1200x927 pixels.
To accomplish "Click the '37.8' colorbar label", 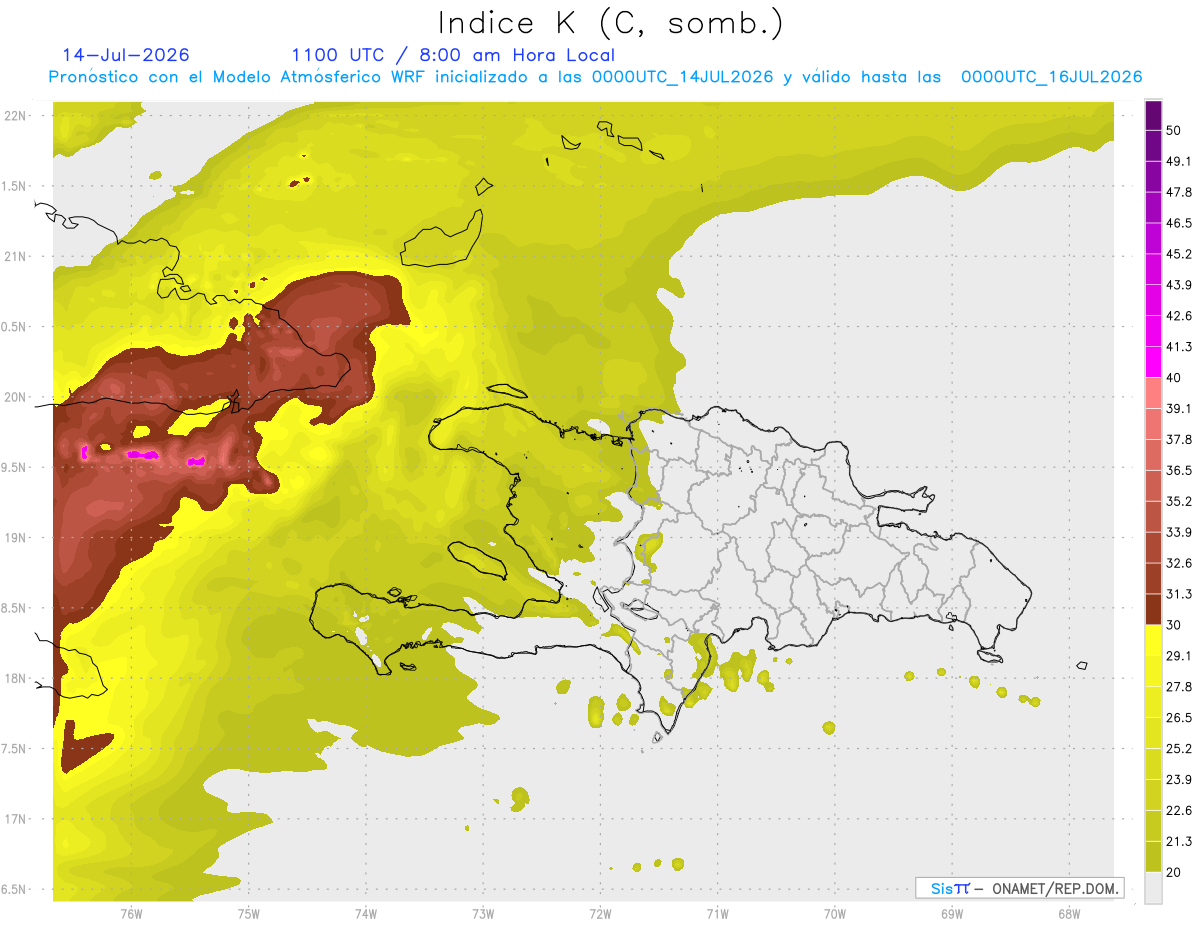I will coord(1179,439).
